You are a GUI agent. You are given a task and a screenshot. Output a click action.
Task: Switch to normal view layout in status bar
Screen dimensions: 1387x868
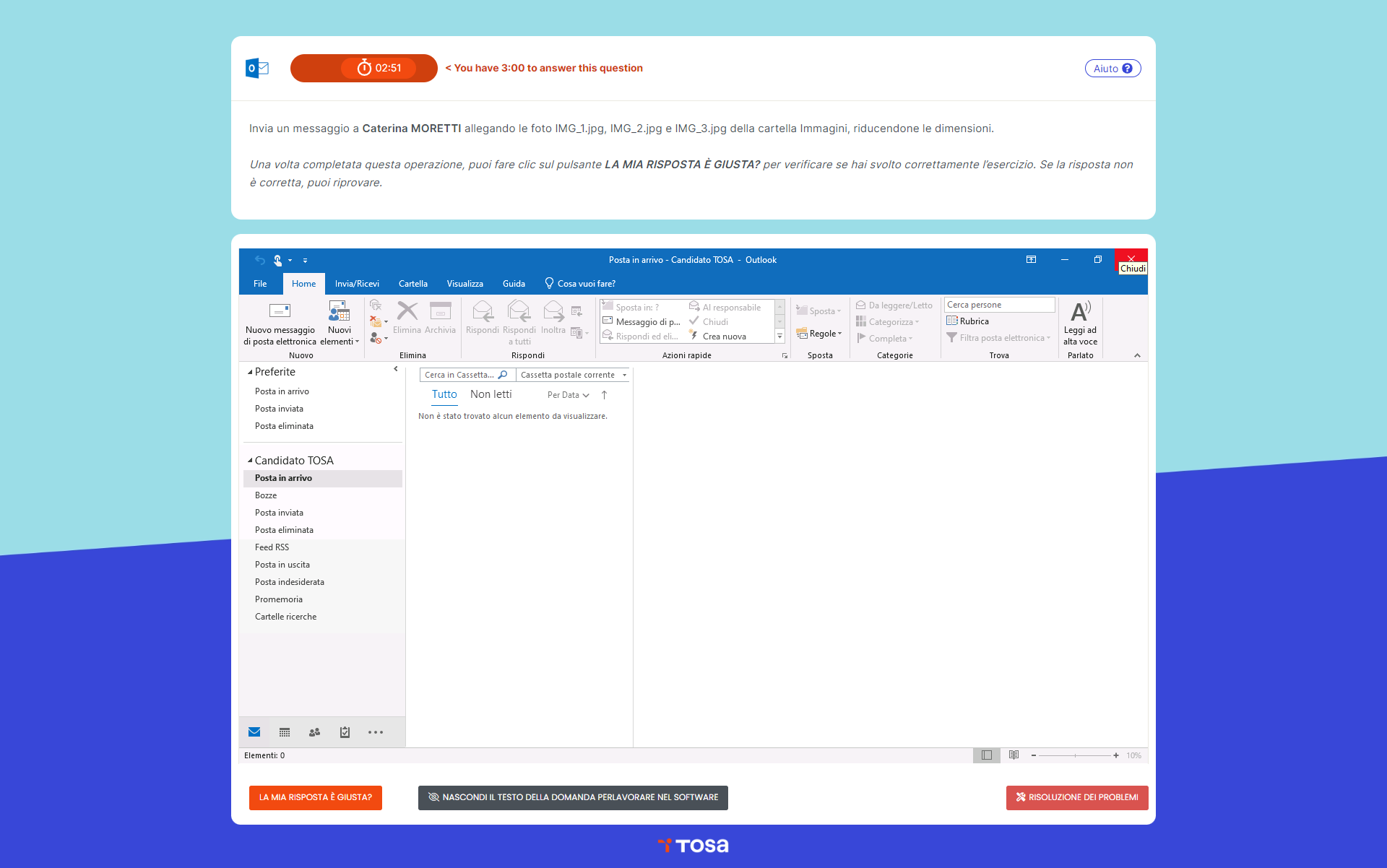pyautogui.click(x=986, y=755)
